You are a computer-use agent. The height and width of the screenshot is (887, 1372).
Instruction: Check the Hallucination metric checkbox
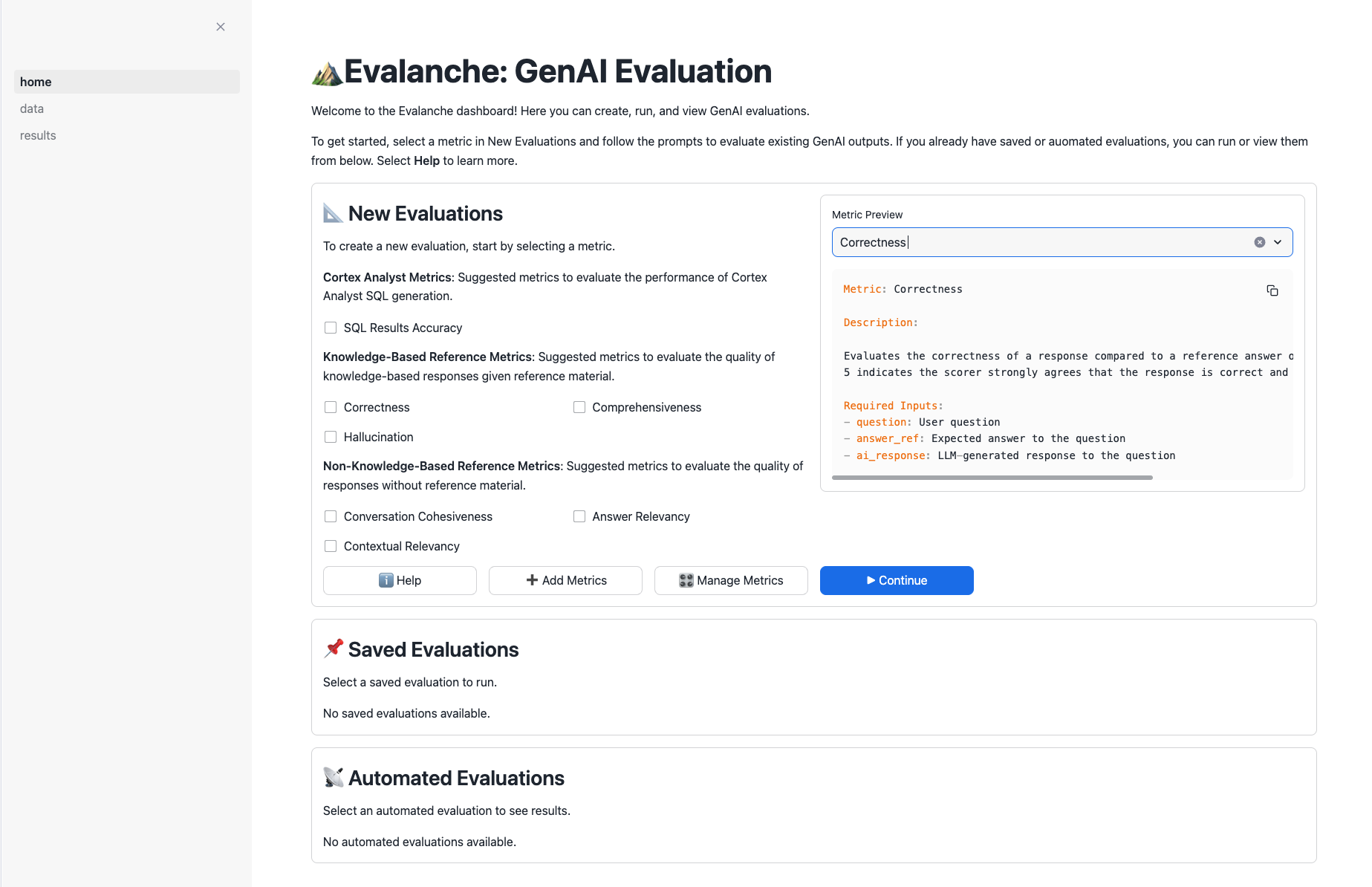tap(331, 437)
